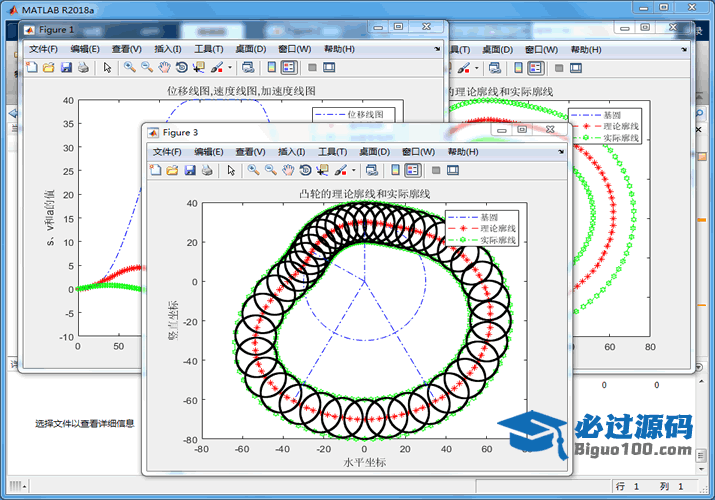
Task: Click 选择文件以查看详细信息 text in MATLAB
Action: click(x=85, y=424)
